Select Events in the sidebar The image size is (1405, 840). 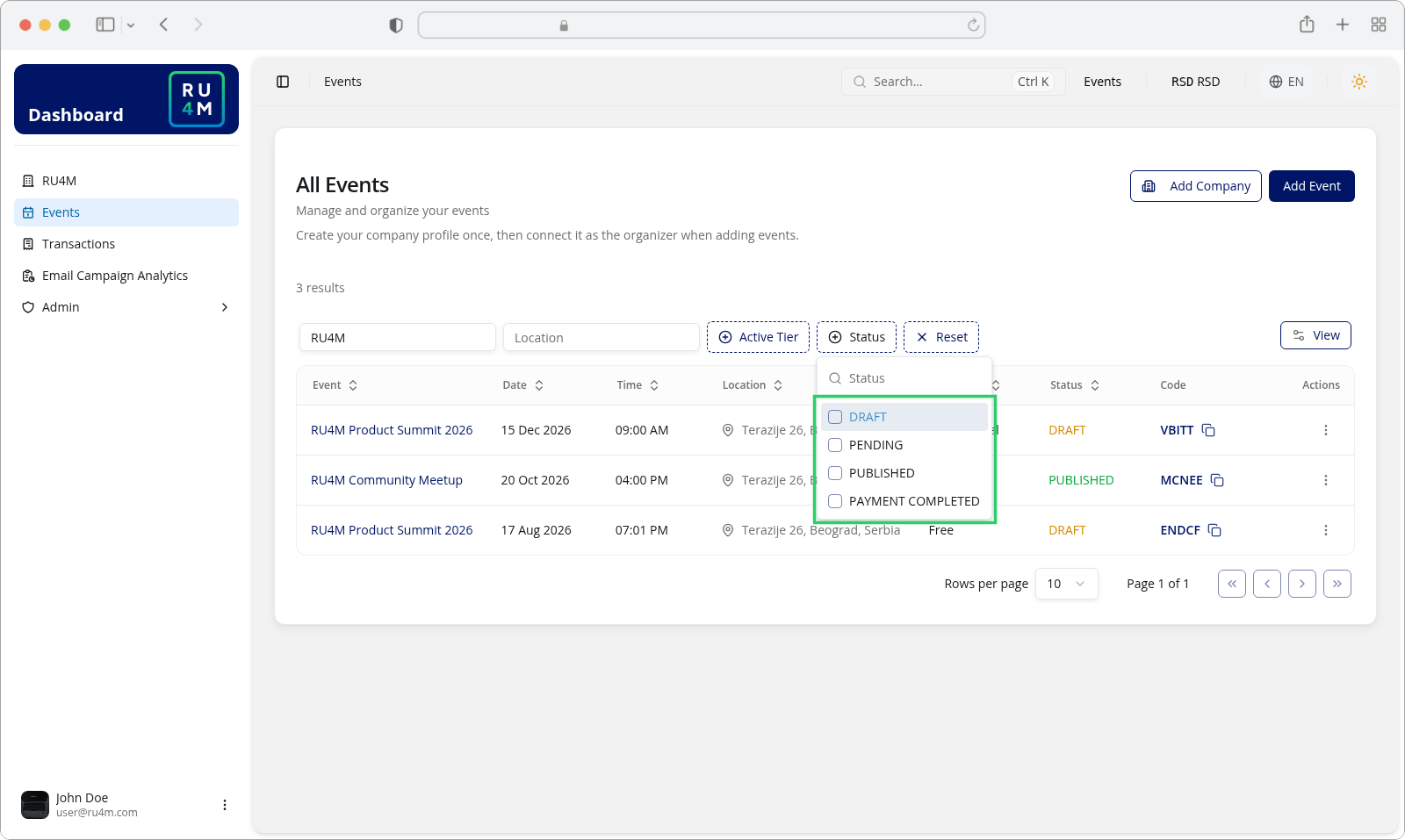tap(126, 212)
